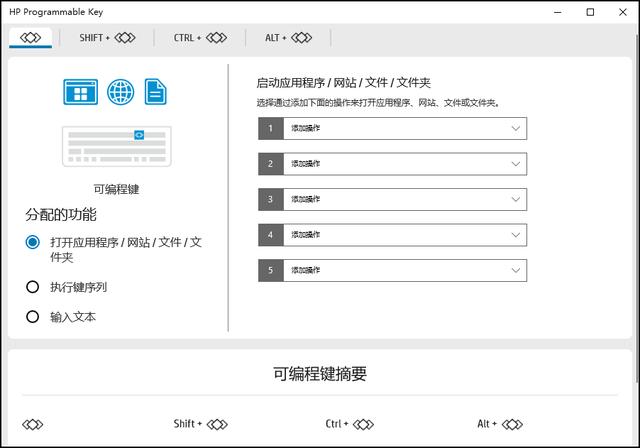Click the Alt + key icon in summary
Image resolution: width=640 pixels, height=448 pixels.
[512, 424]
